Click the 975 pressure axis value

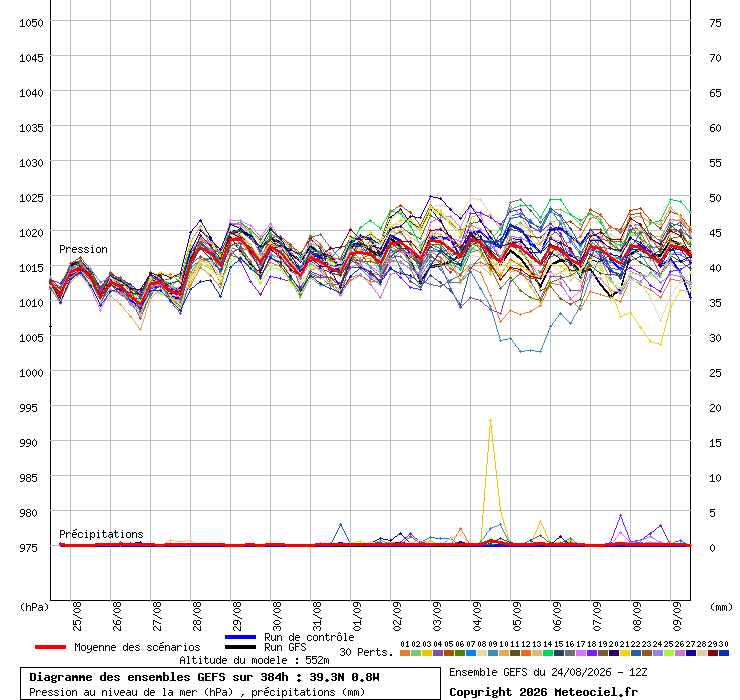point(28,548)
